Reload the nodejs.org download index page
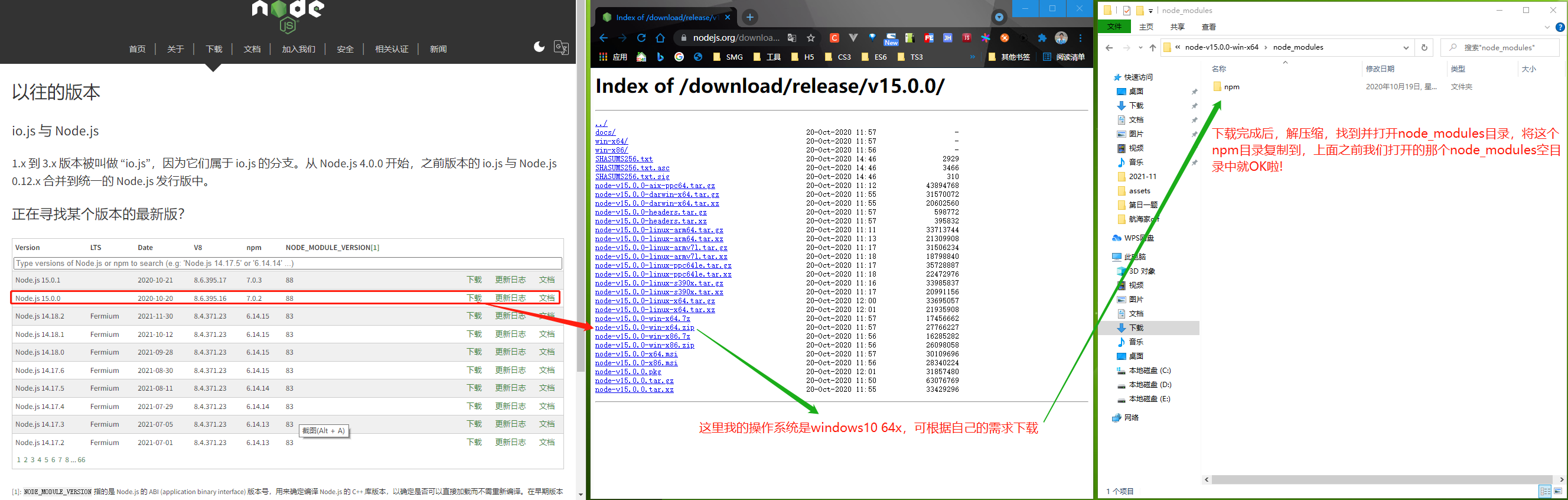Viewport: 1568px width, 500px height. (641, 38)
